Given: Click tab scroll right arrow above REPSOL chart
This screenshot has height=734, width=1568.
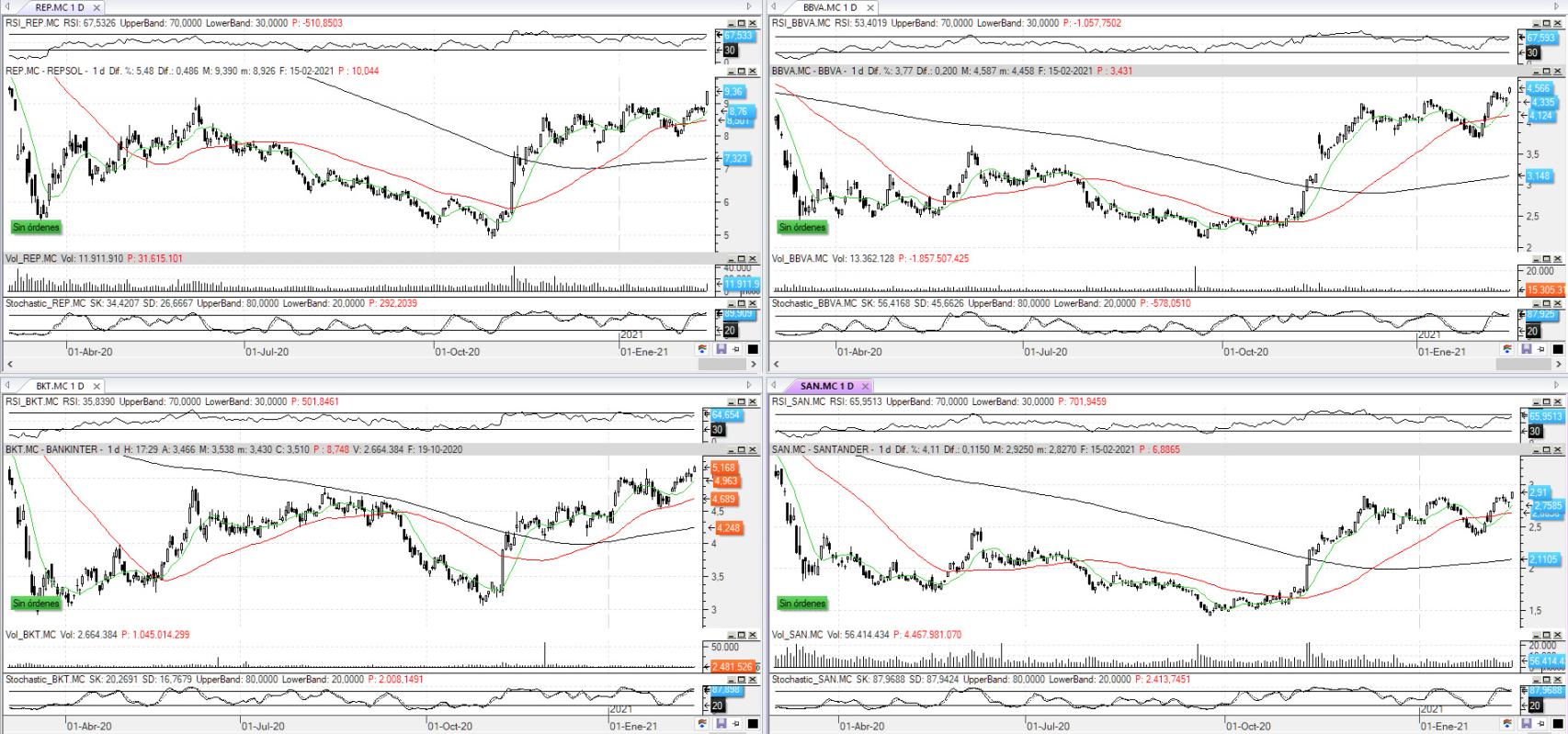Looking at the screenshot, I should pos(747,7).
